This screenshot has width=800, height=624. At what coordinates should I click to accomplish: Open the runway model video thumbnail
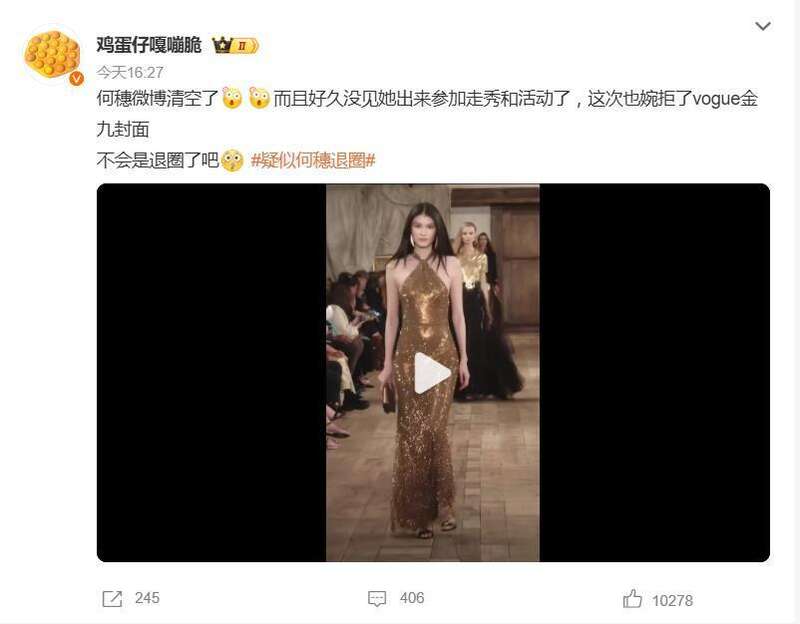click(x=433, y=373)
